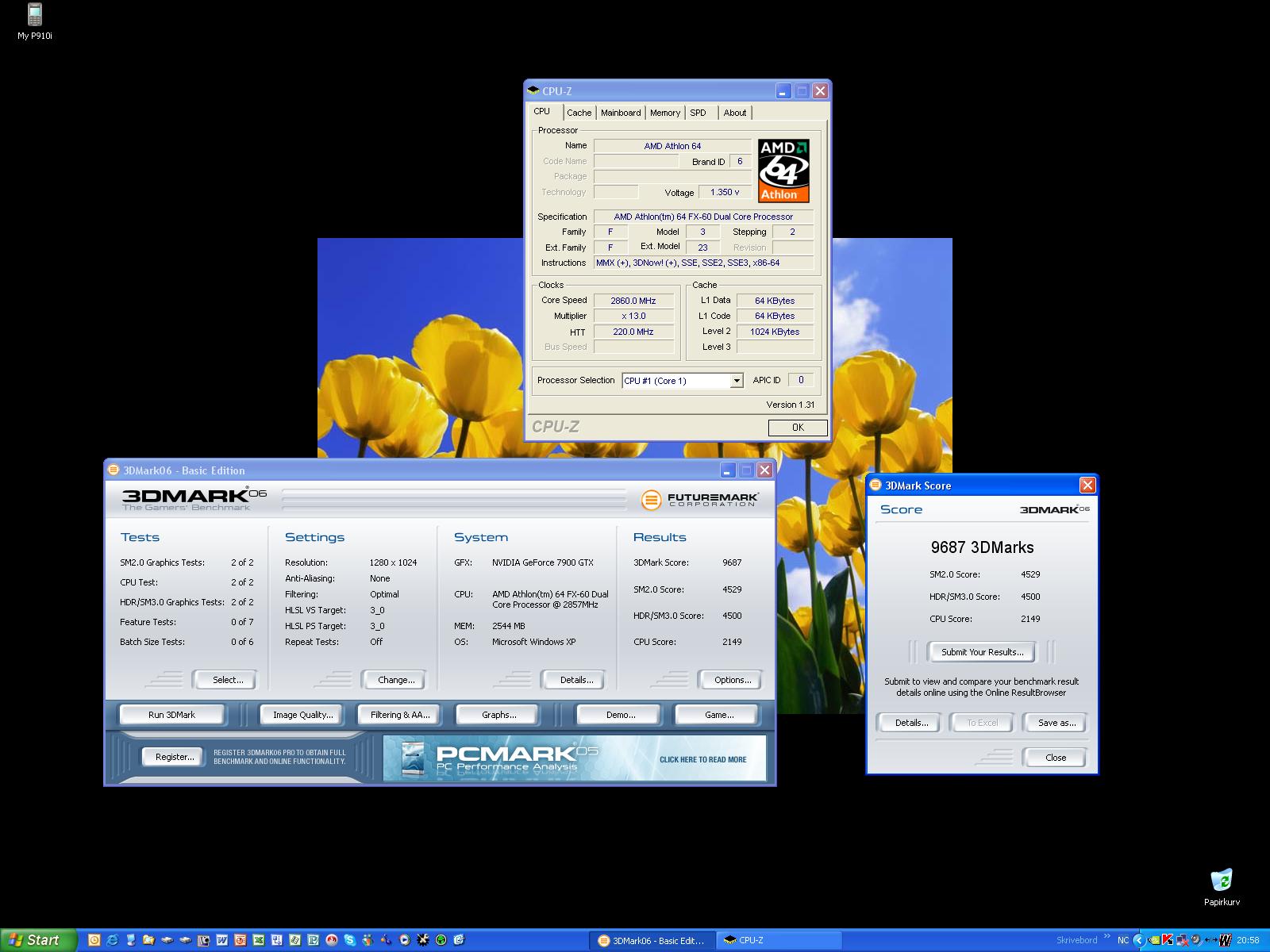Click the CPU-Z Name field value
This screenshot has width=1270, height=952.
tap(672, 146)
